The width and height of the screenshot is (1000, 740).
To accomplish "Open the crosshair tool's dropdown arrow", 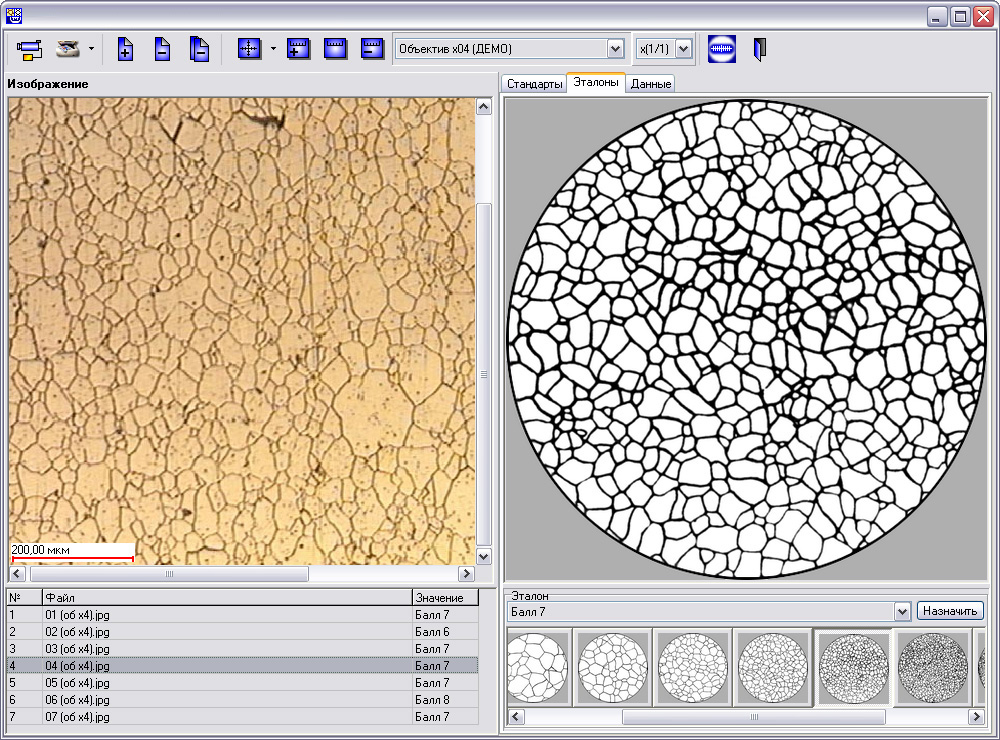I will point(273,49).
